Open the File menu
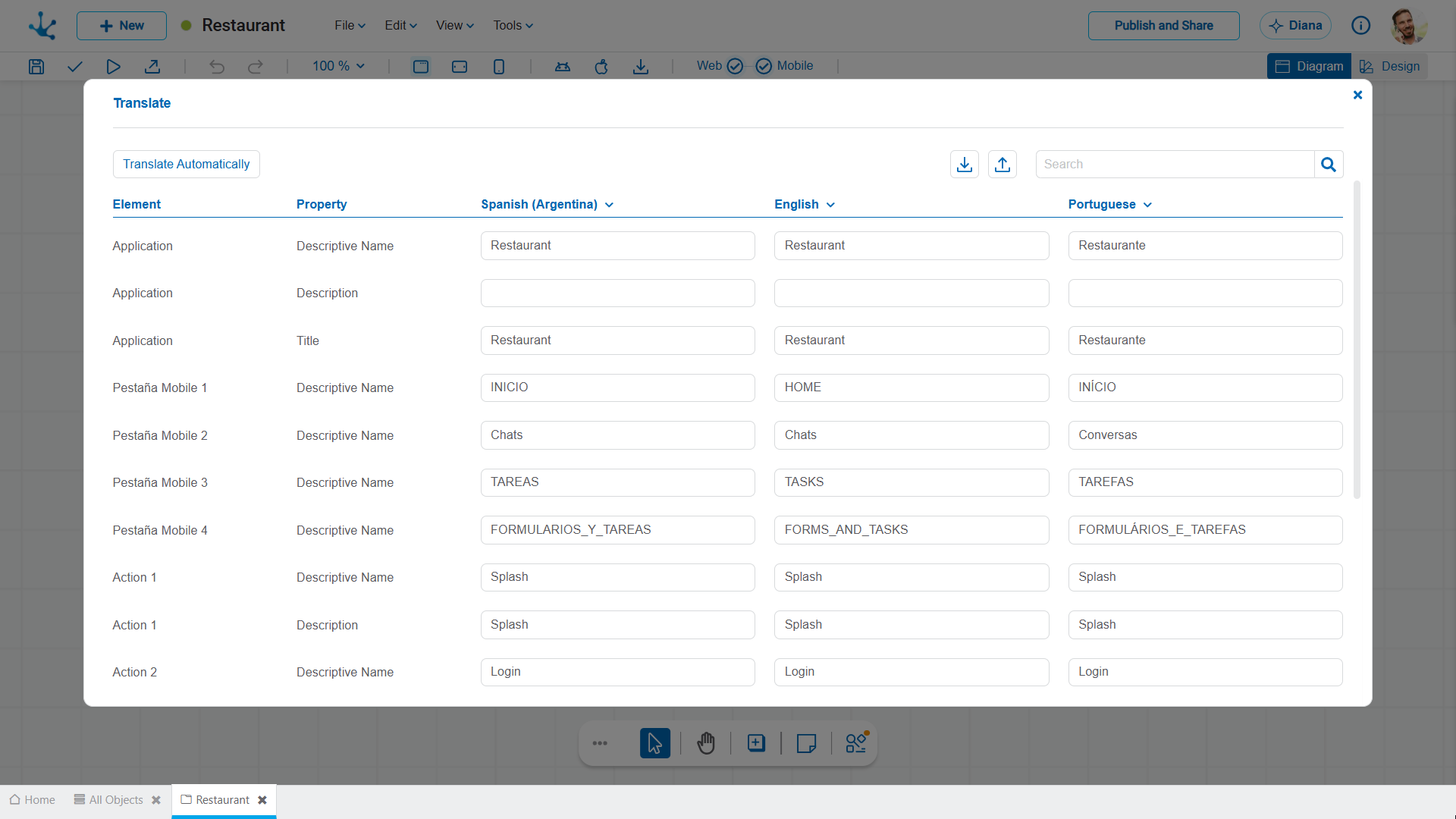Screen dimensions: 1456x819 point(350,26)
